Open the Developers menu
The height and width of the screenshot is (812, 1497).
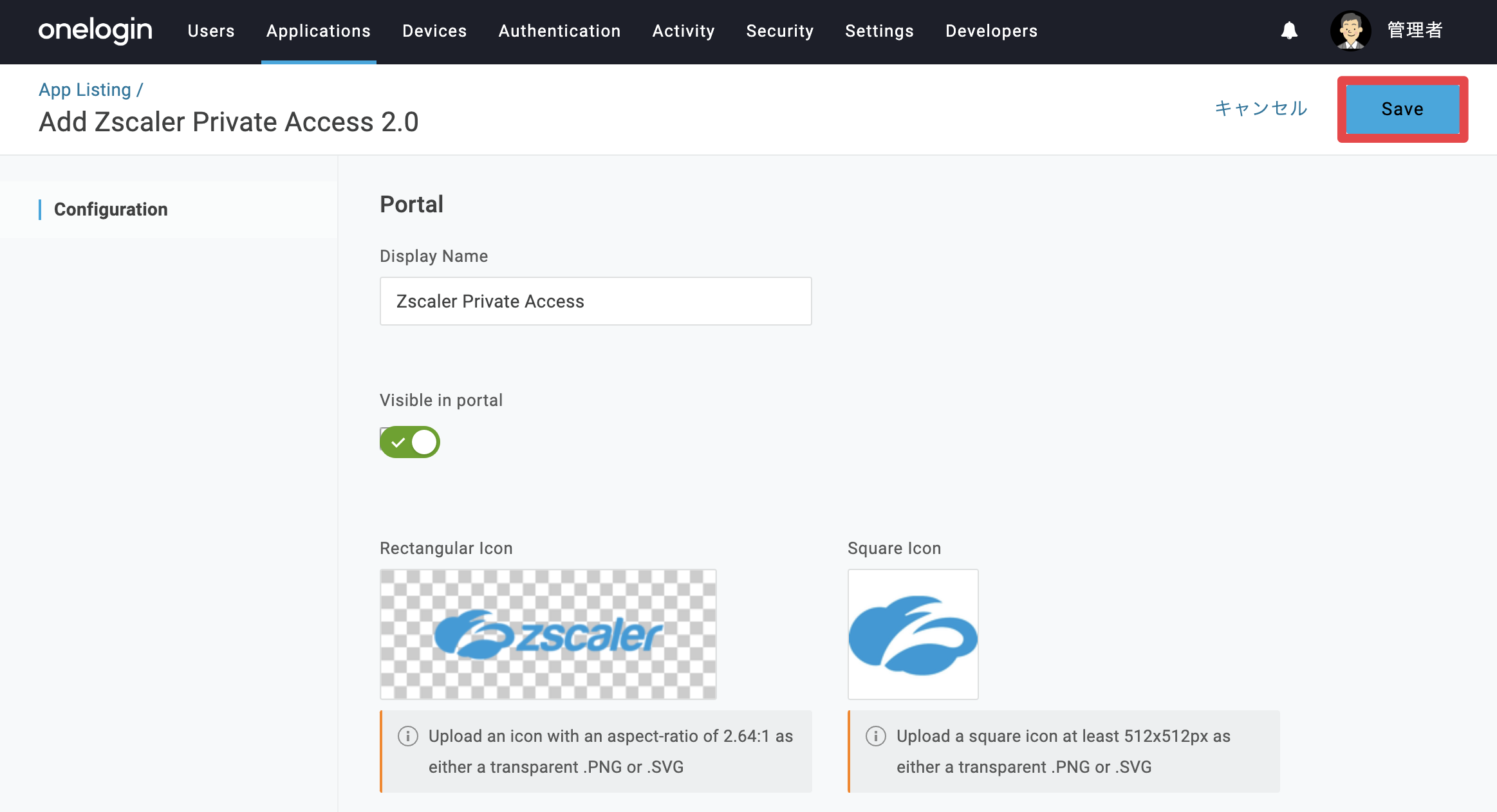click(992, 31)
